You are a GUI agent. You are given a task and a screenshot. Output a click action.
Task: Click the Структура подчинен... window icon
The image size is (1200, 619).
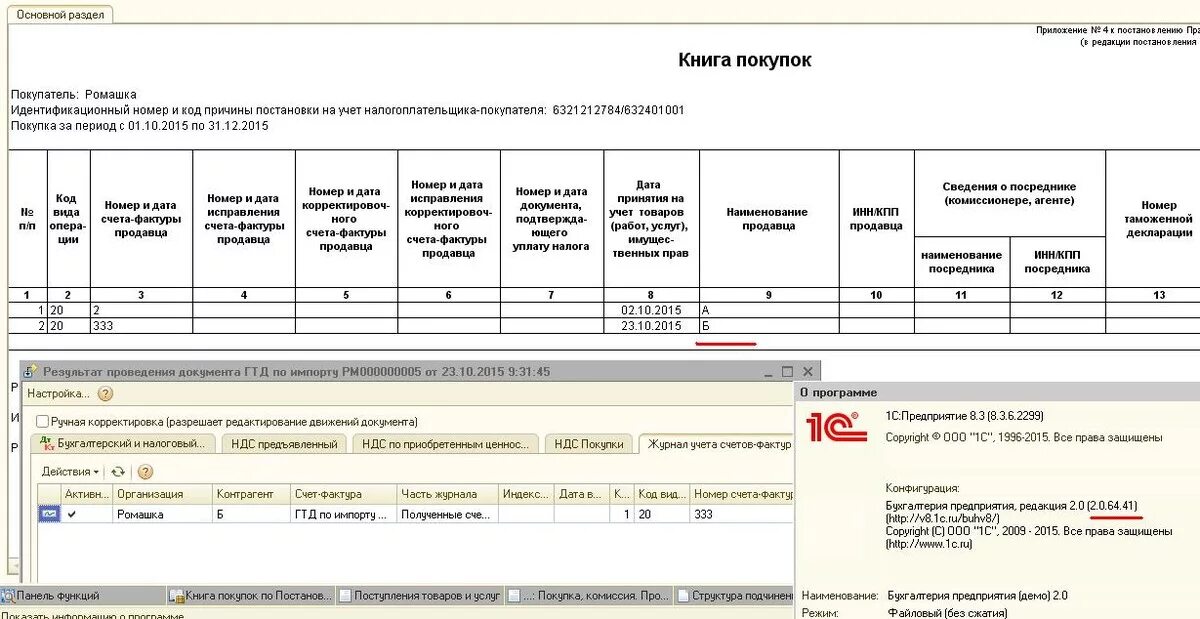point(683,596)
